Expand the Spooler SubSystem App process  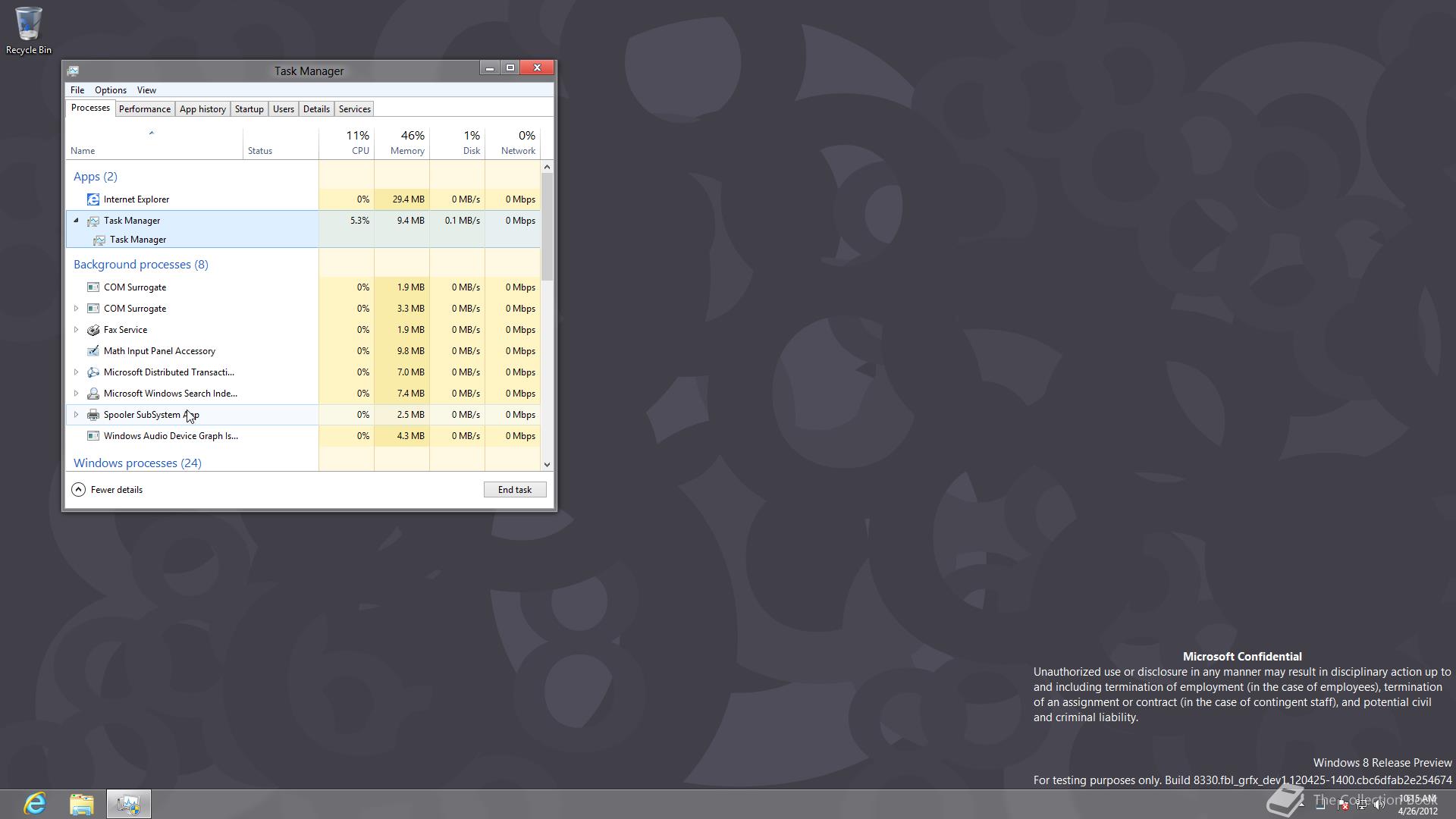(76, 415)
